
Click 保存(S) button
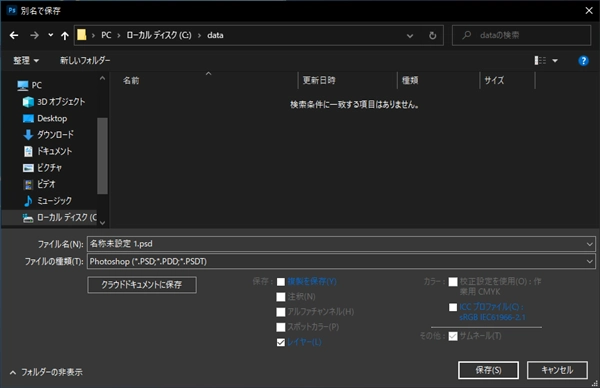point(488,370)
